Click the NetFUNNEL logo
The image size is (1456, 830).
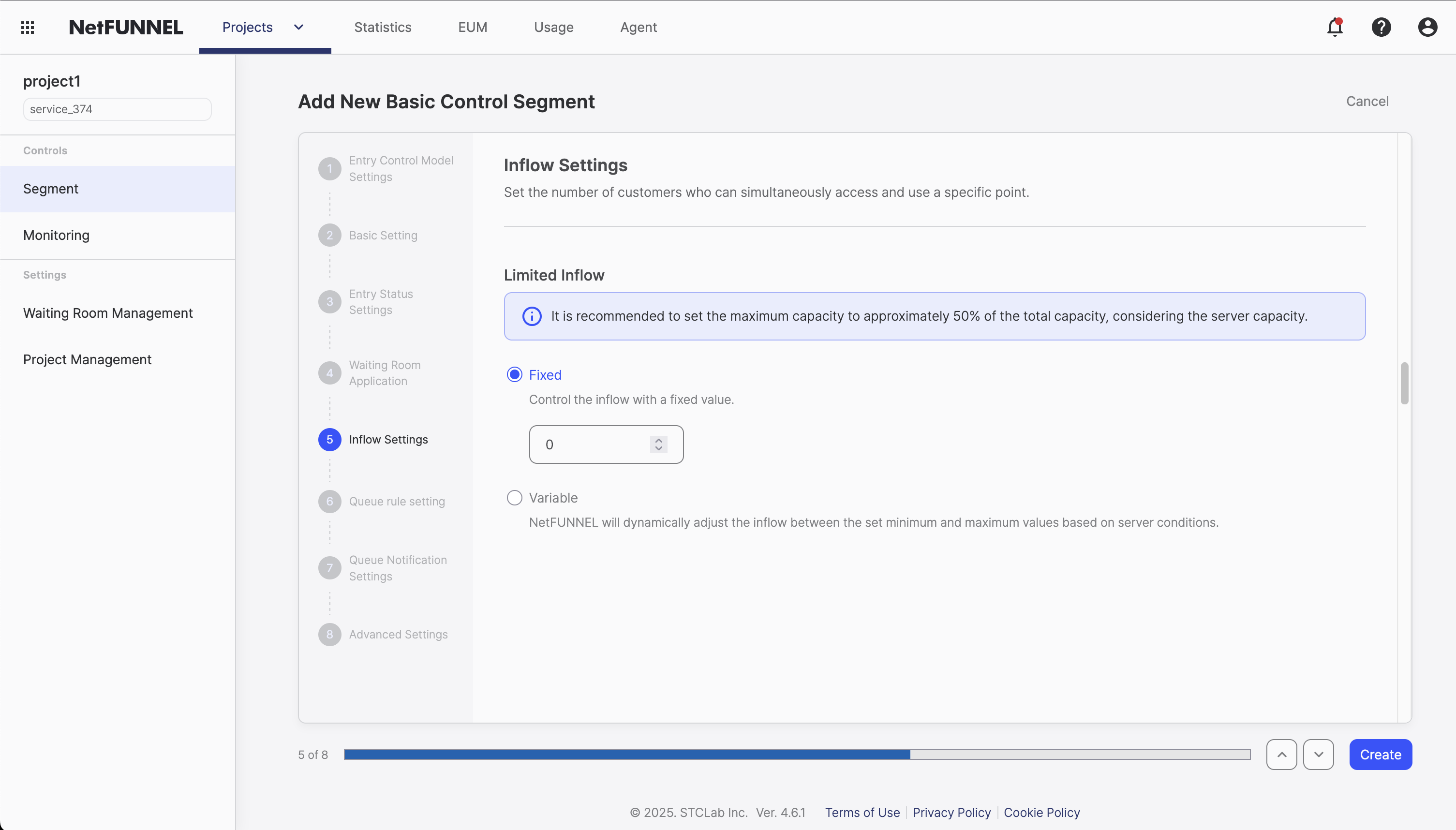[126, 27]
